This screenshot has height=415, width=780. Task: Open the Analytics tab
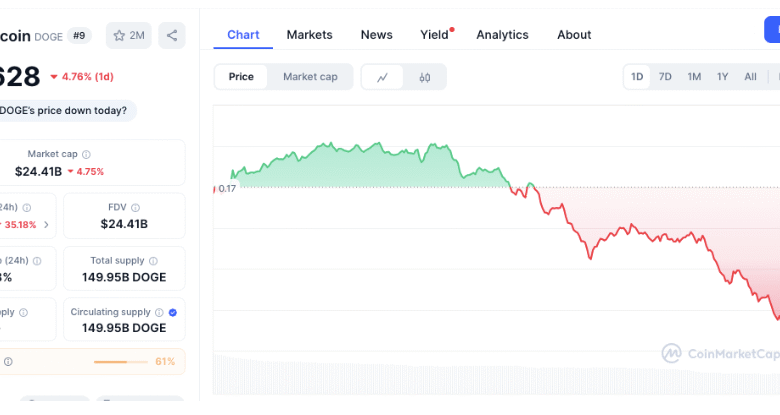[x=502, y=34]
